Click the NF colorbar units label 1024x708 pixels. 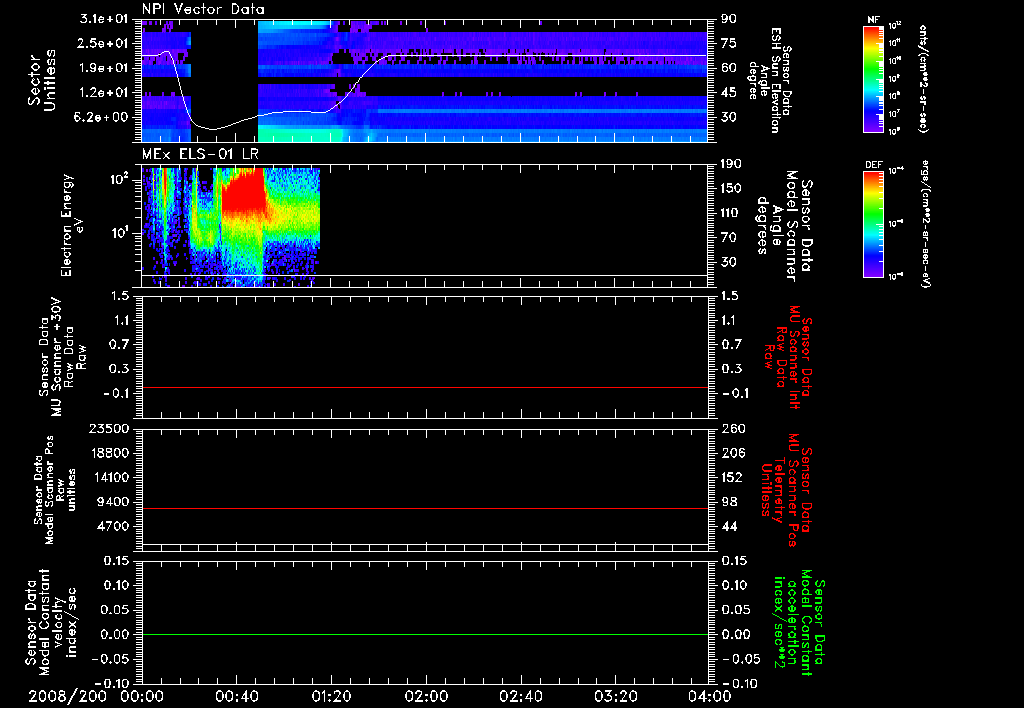click(923, 78)
